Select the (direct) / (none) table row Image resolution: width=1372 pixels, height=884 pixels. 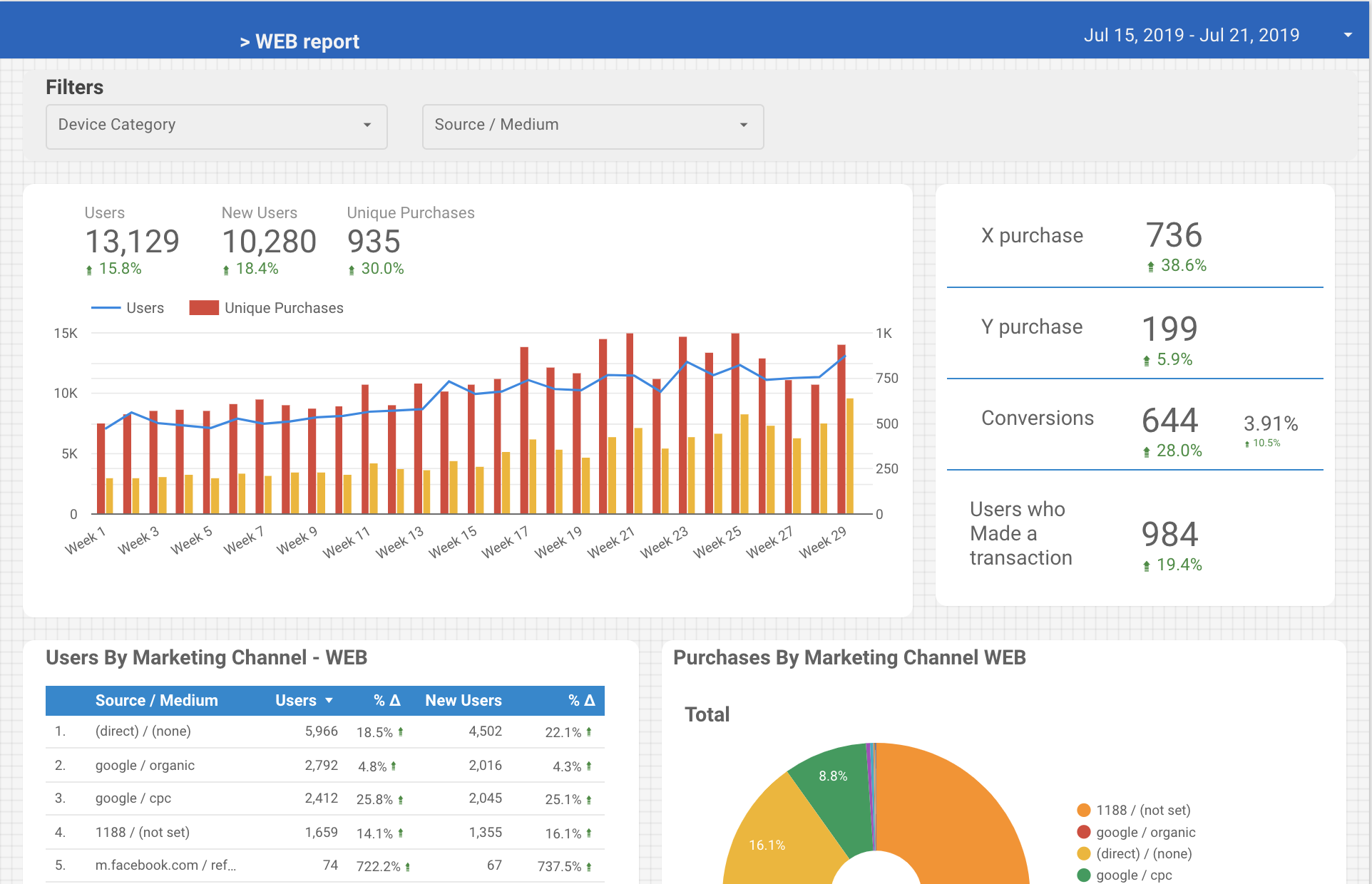[325, 731]
